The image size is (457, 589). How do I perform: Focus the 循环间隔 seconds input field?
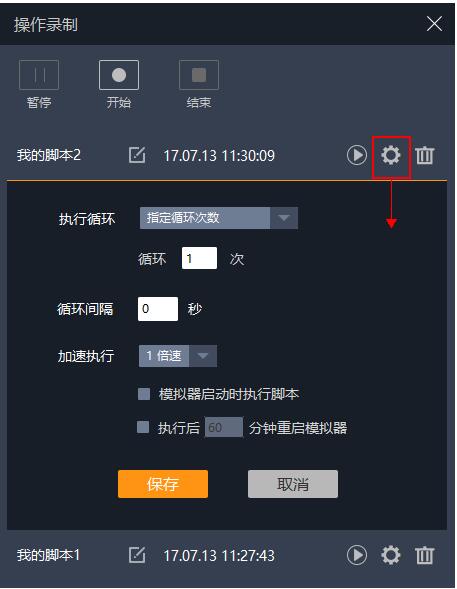pos(158,309)
